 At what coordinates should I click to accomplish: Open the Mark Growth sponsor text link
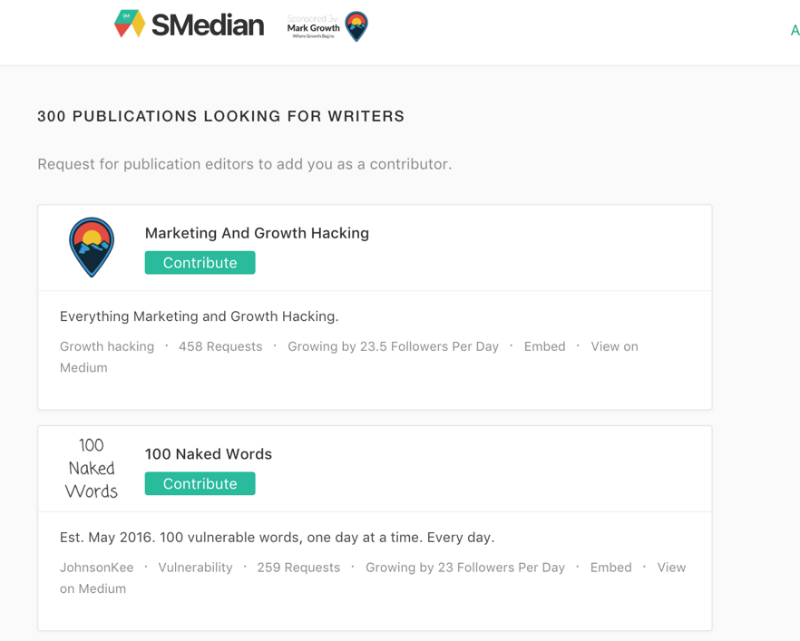[x=313, y=27]
